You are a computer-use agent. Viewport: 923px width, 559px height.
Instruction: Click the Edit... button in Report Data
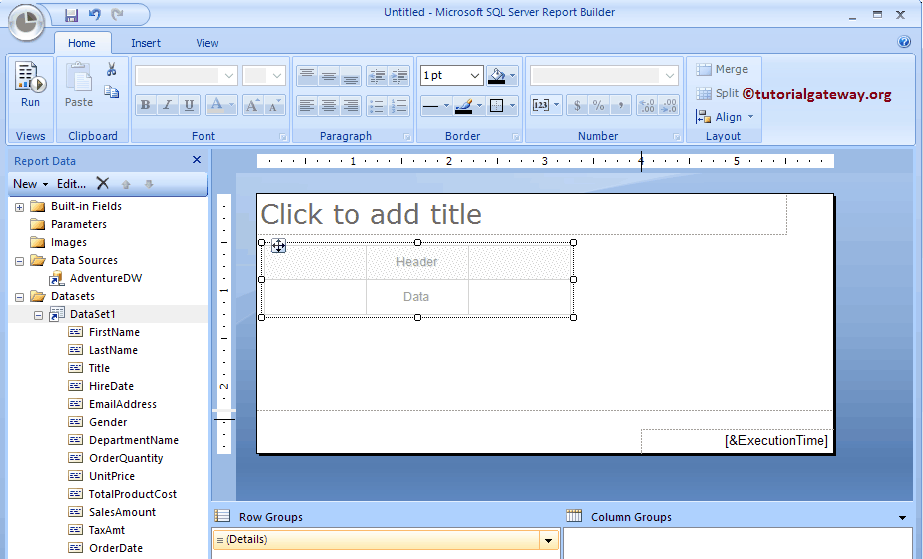coord(71,184)
